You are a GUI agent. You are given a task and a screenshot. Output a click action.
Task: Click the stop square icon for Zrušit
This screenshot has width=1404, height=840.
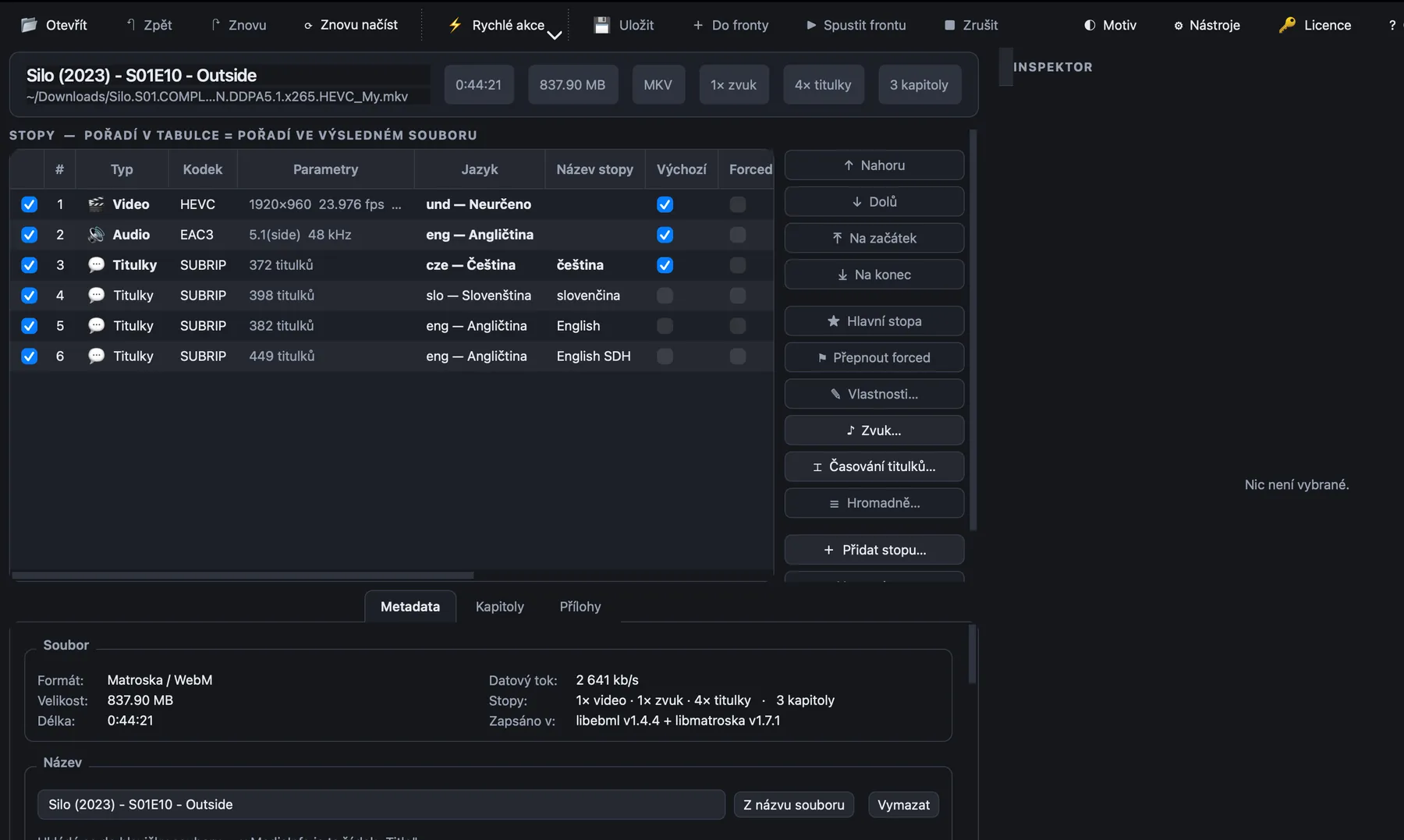(949, 25)
